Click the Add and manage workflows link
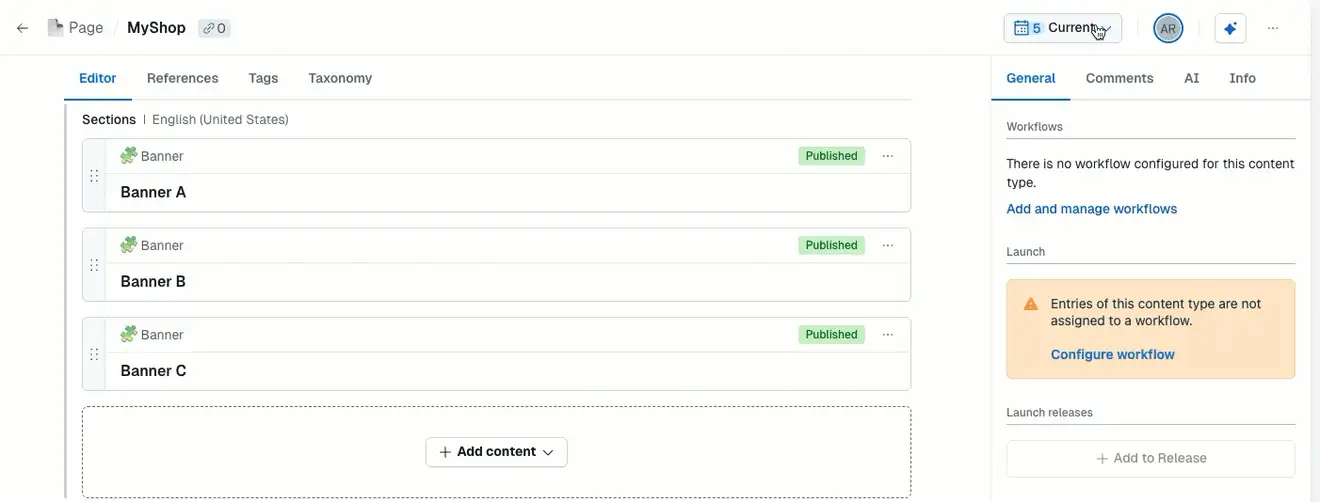This screenshot has width=1320, height=502. point(1091,209)
